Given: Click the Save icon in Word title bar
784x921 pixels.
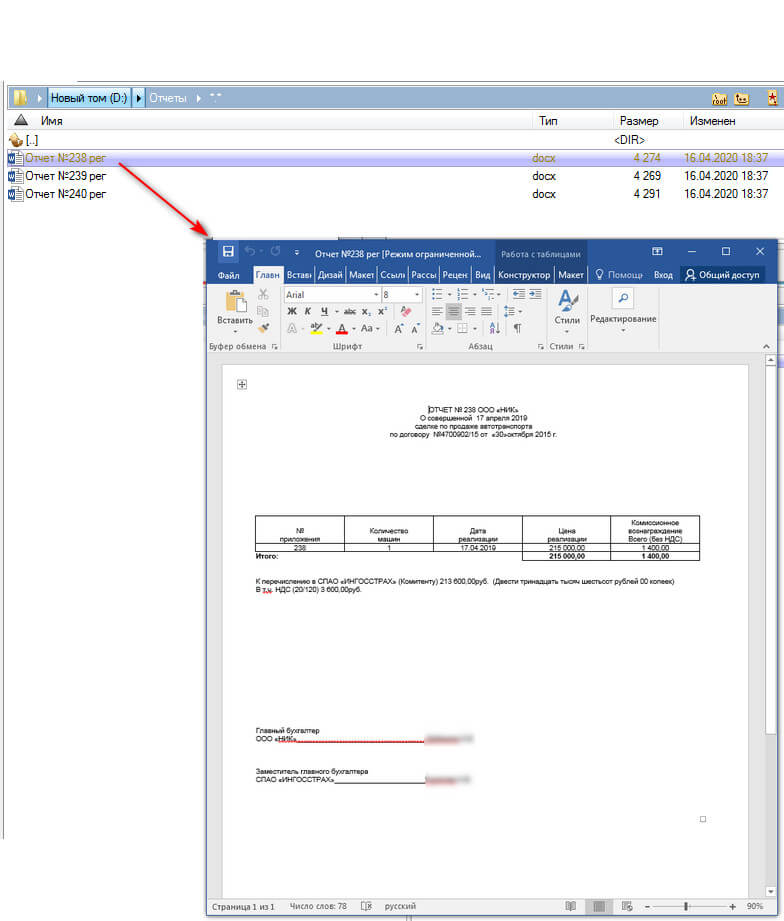Looking at the screenshot, I should pos(228,252).
